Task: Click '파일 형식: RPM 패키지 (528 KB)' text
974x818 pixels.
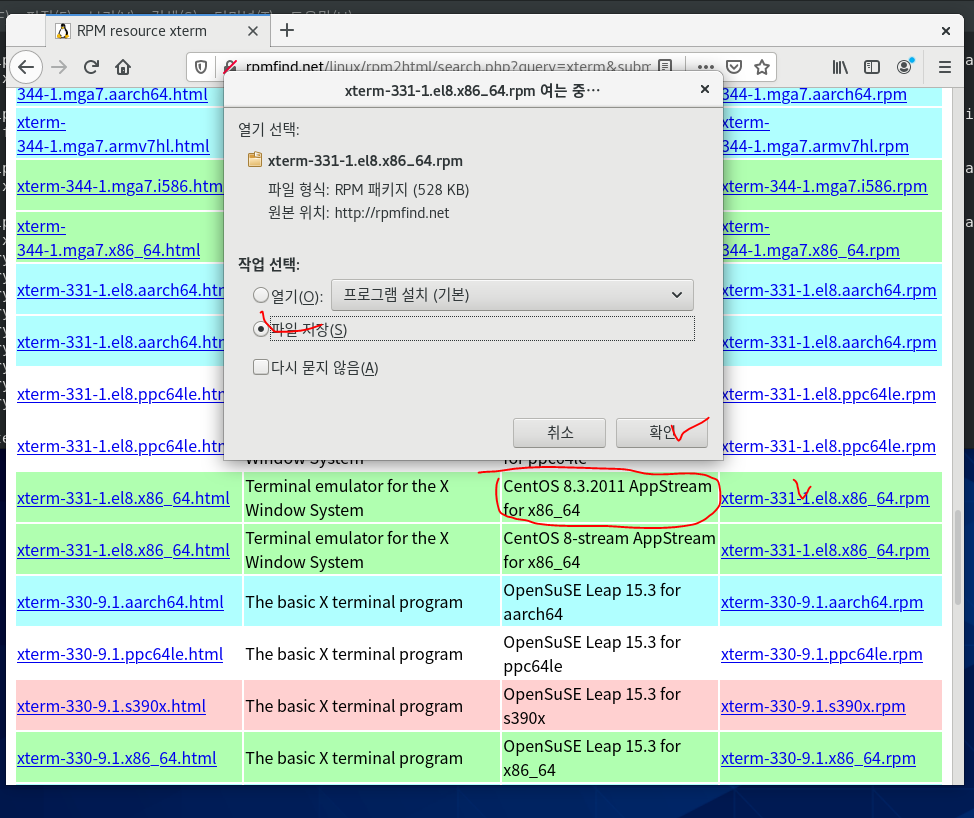Action: pyautogui.click(x=368, y=189)
